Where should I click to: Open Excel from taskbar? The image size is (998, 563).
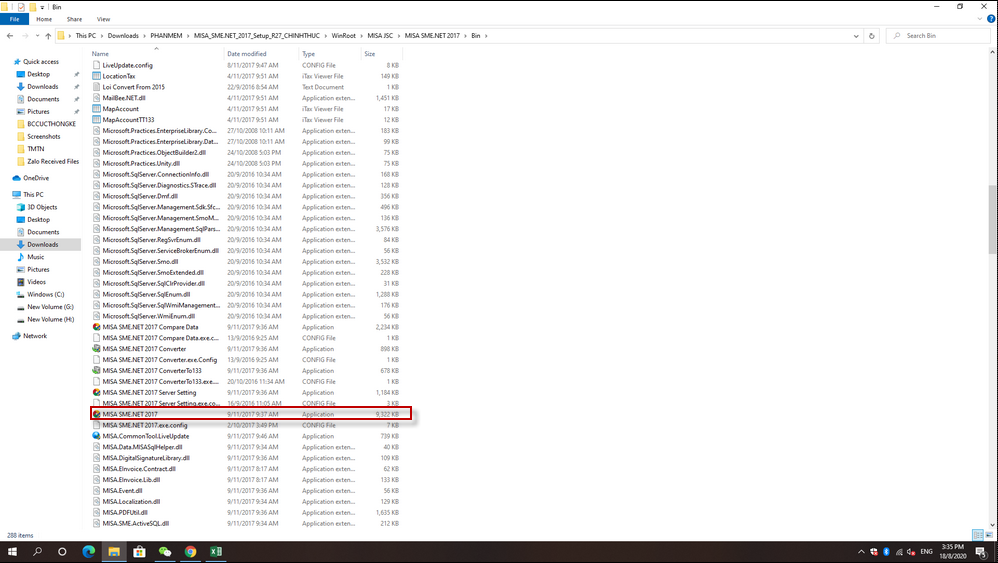point(216,552)
